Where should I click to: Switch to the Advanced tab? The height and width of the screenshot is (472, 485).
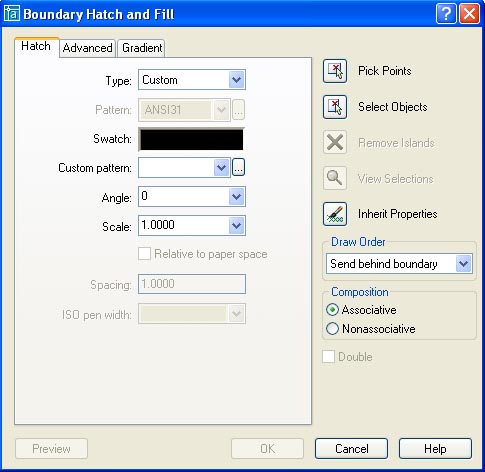[x=87, y=48]
